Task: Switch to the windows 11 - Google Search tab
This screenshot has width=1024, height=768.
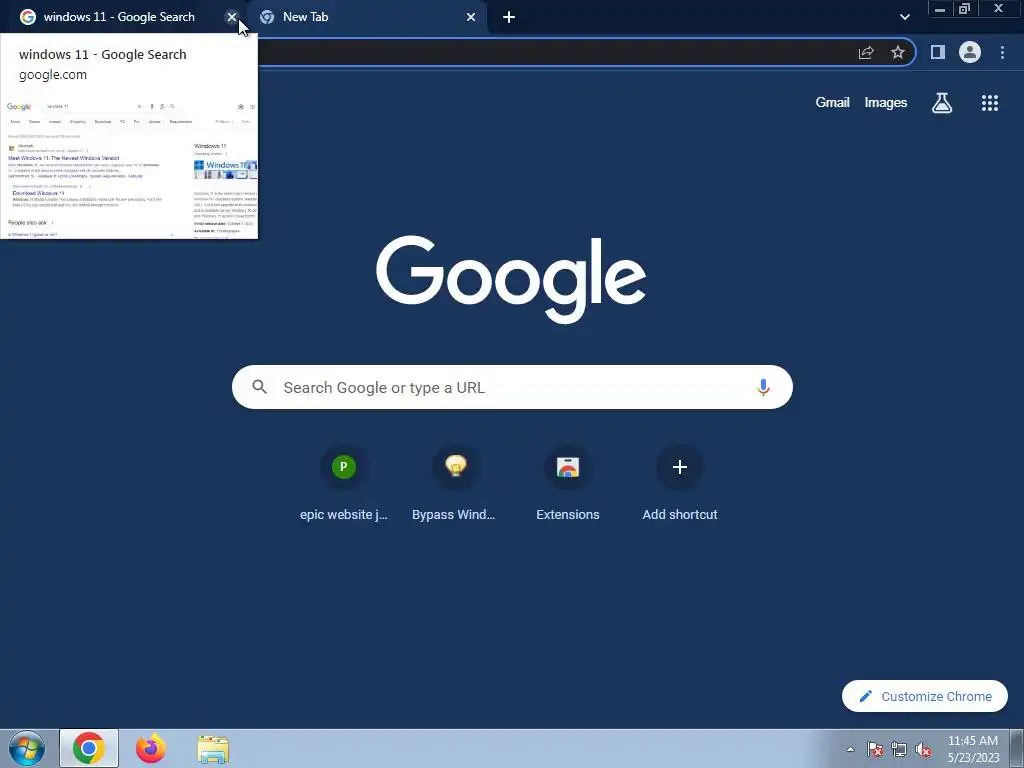Action: coord(118,17)
